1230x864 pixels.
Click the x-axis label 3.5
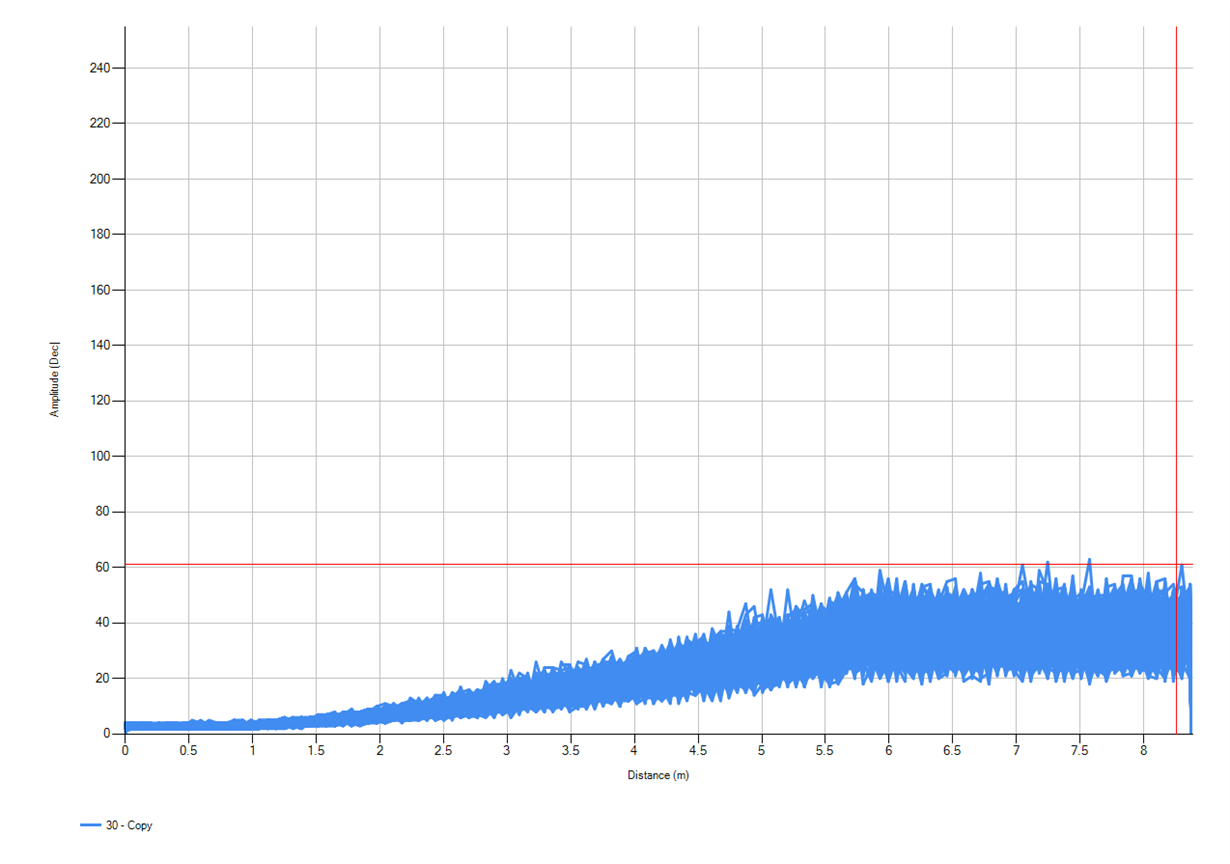[x=570, y=748]
